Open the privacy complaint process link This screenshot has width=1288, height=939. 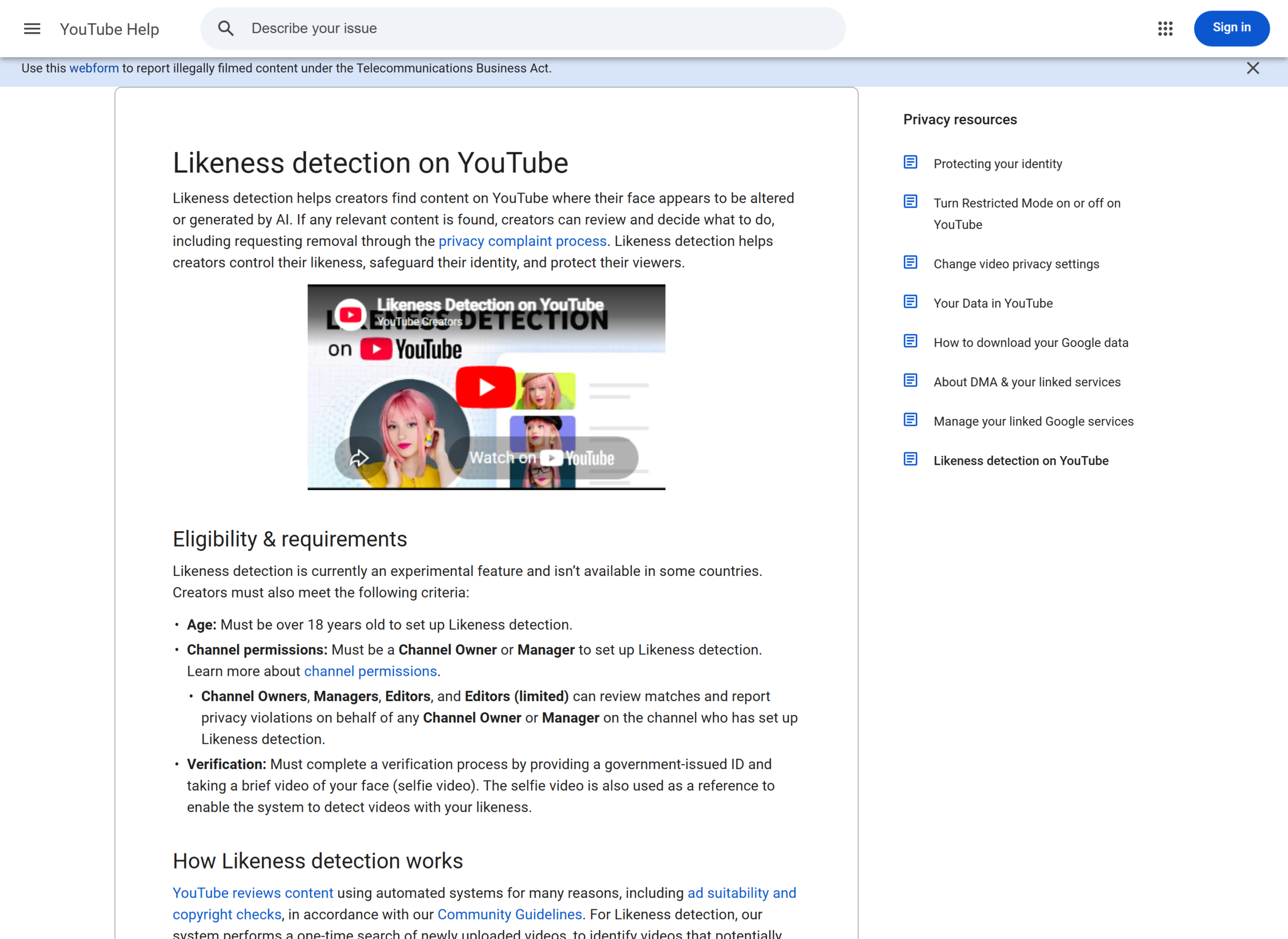pyautogui.click(x=523, y=241)
